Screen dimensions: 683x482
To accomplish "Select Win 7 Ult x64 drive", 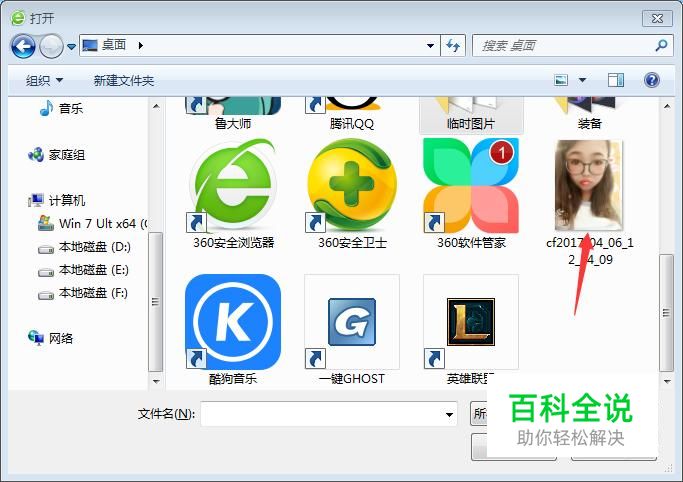I will click(93, 224).
